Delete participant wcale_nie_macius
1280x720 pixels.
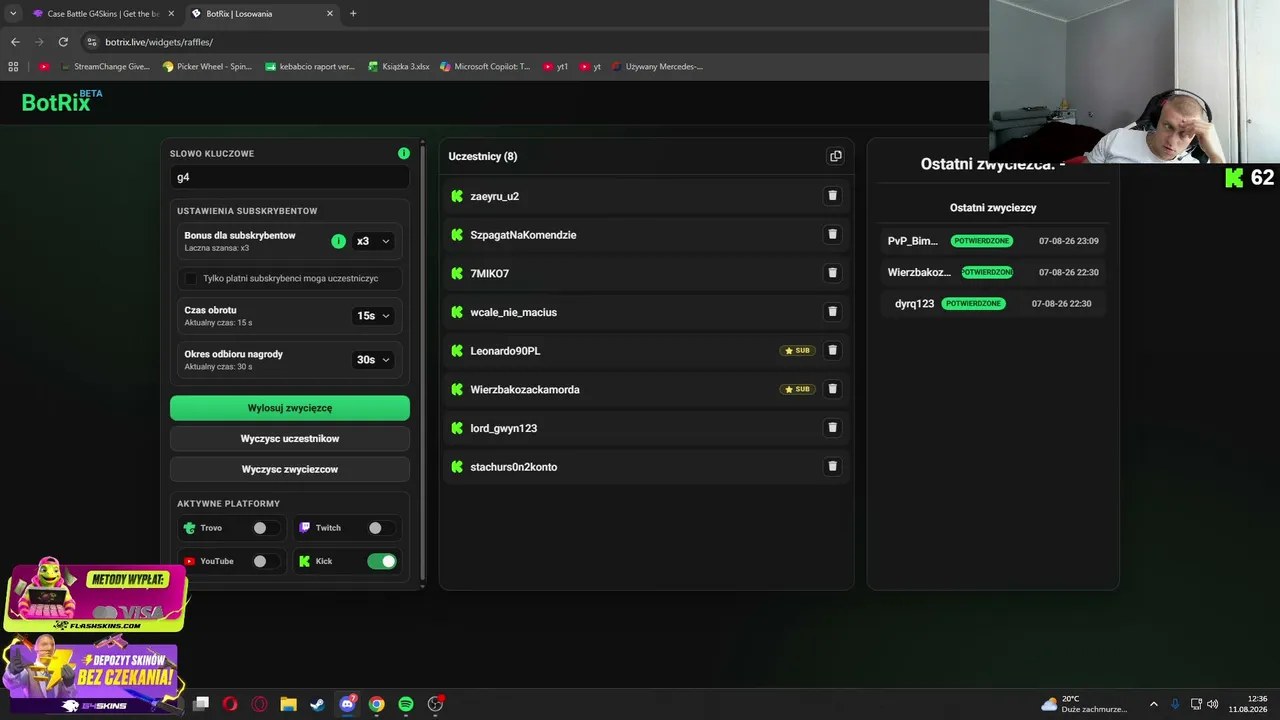[832, 312]
